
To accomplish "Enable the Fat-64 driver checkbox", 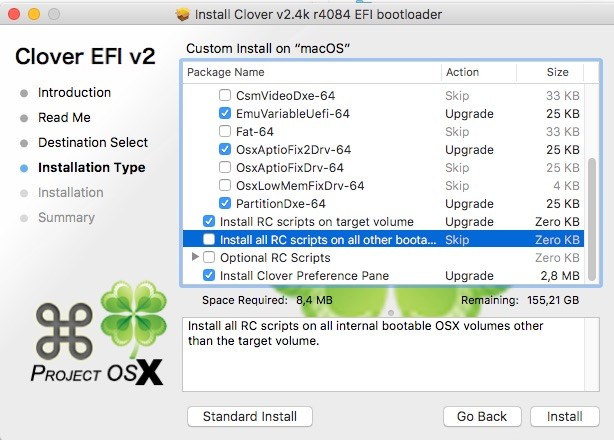I will (225, 131).
